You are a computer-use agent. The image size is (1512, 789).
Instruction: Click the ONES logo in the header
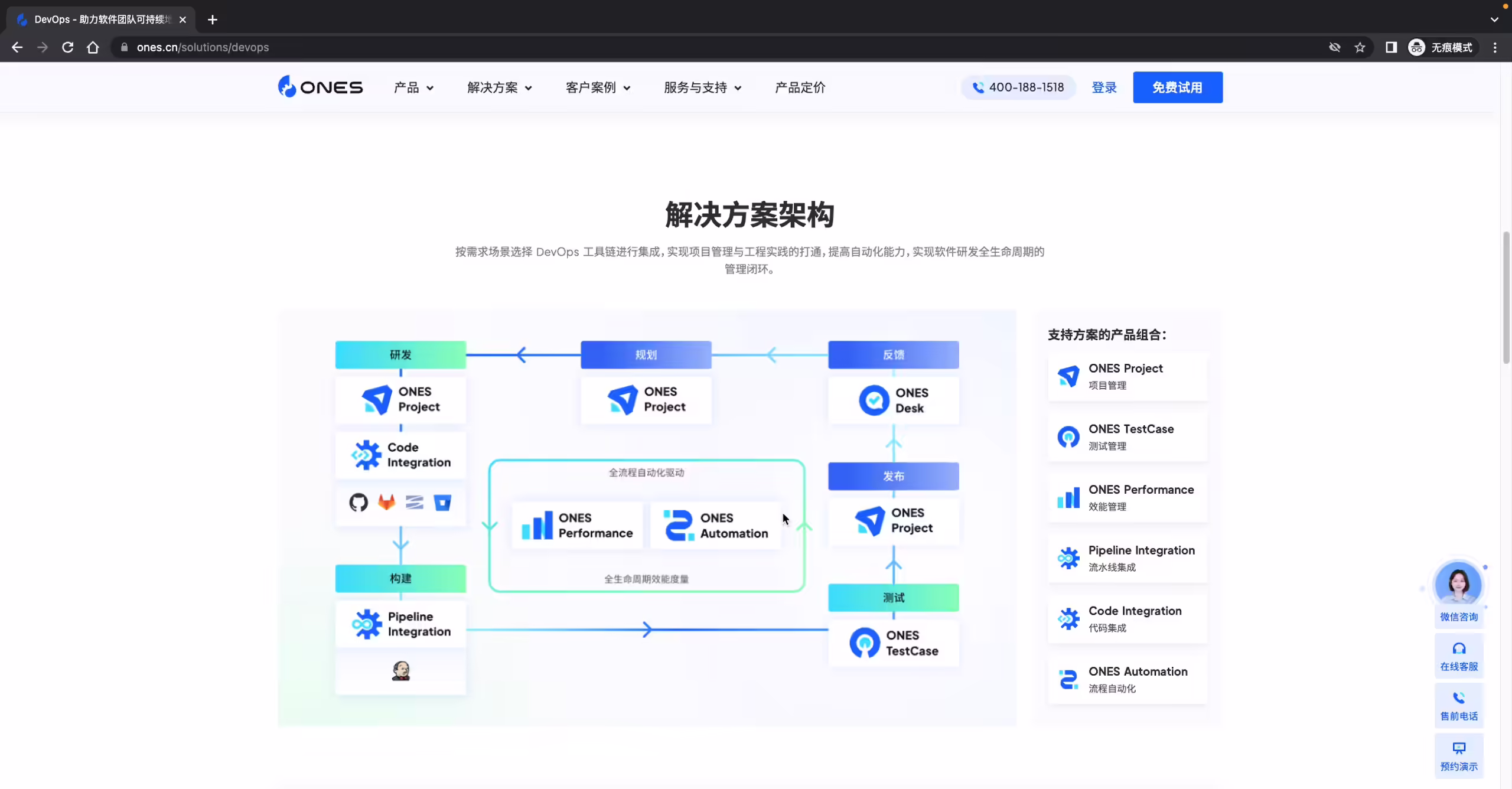pos(320,87)
